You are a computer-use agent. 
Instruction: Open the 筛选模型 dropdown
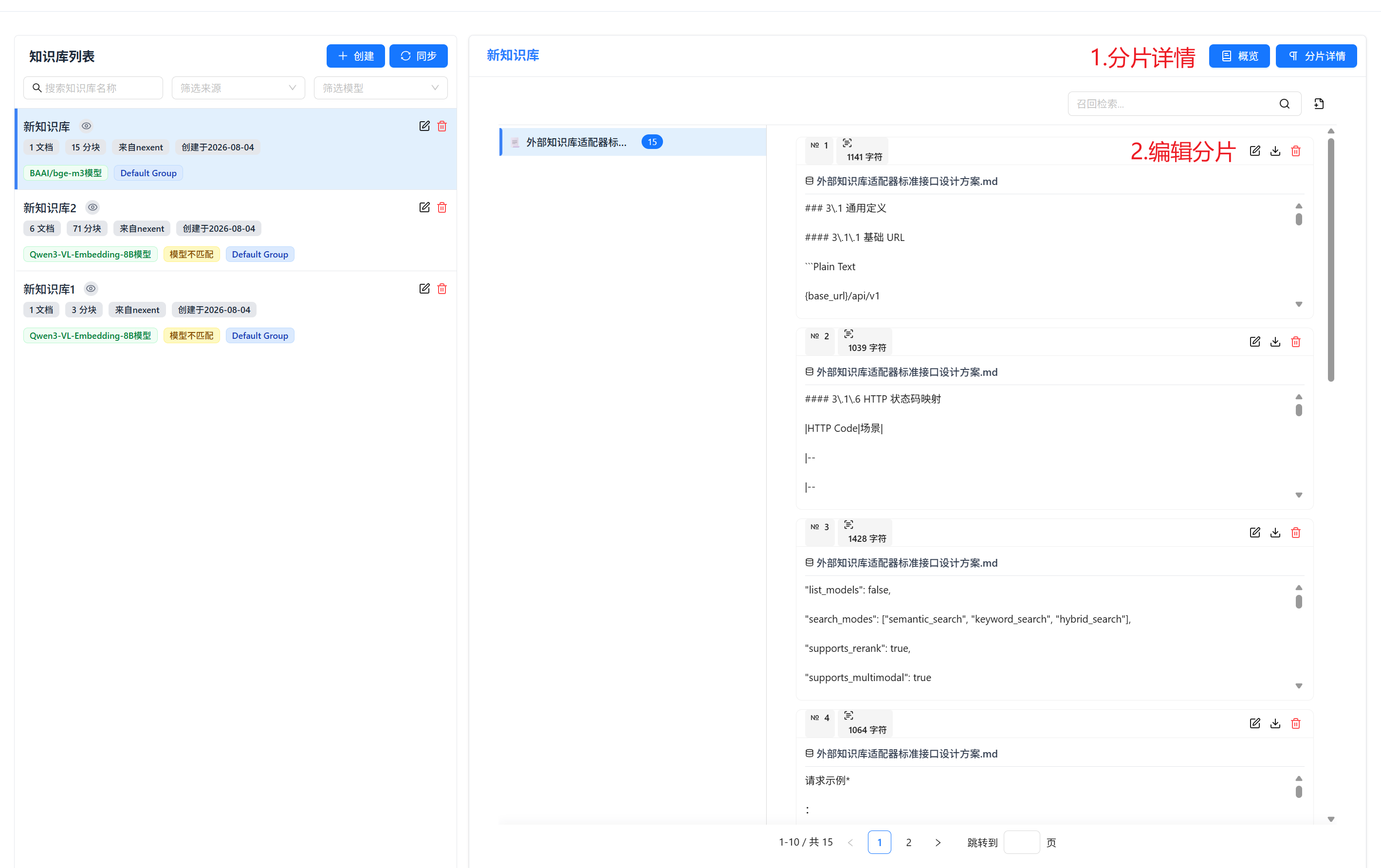click(x=381, y=88)
